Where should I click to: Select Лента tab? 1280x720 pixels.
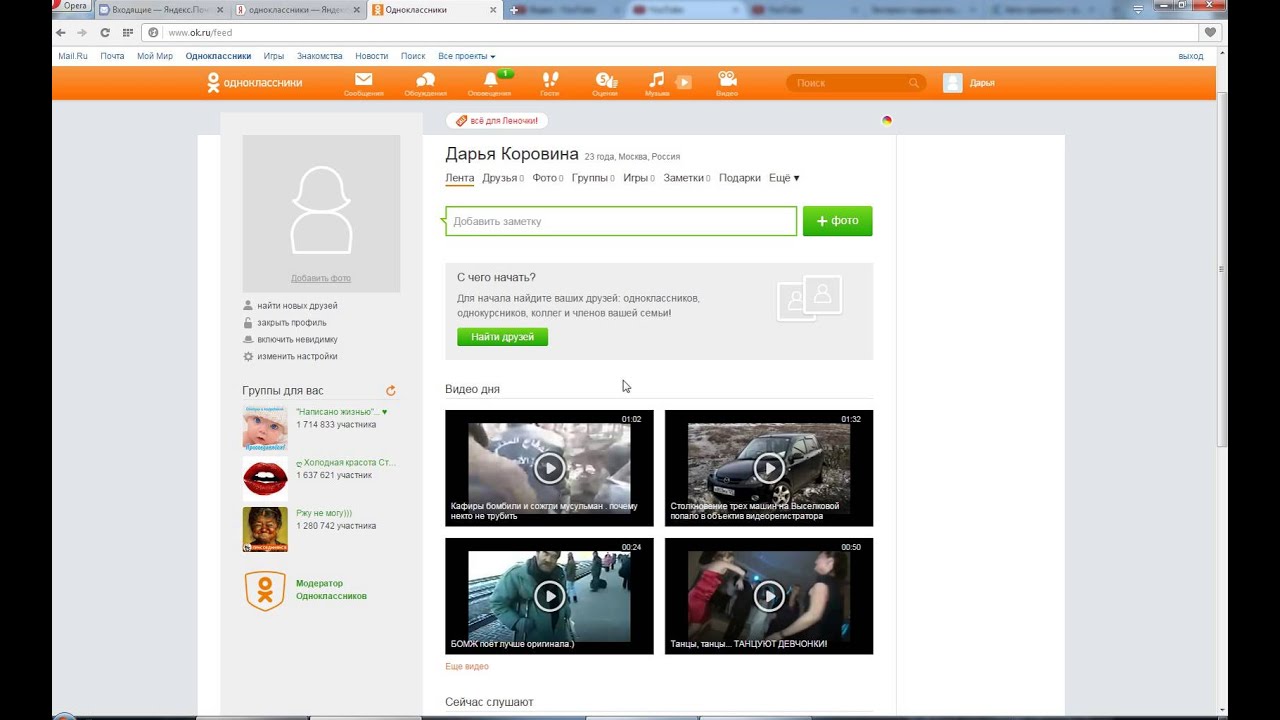(x=460, y=178)
